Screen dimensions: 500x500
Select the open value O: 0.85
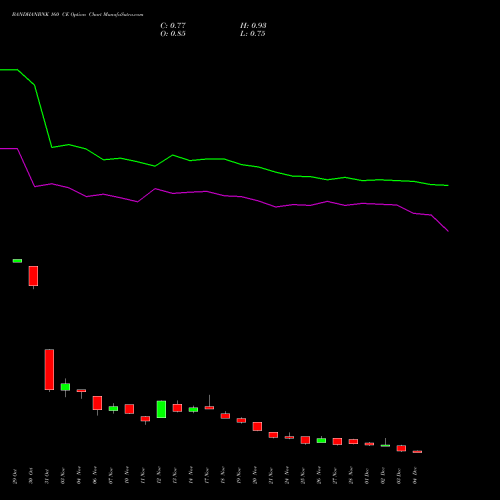pos(173,34)
